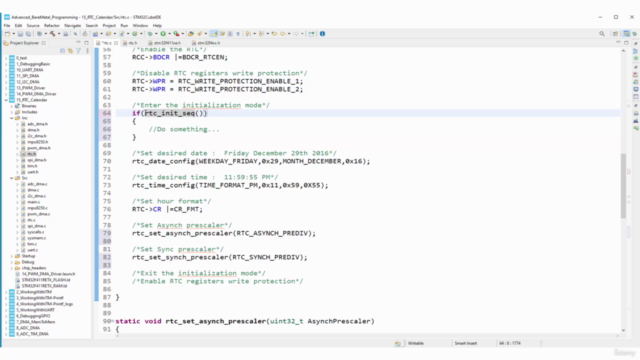Expand the chip_headers folder
Viewport: 640px width, 360px height.
(x=12, y=268)
